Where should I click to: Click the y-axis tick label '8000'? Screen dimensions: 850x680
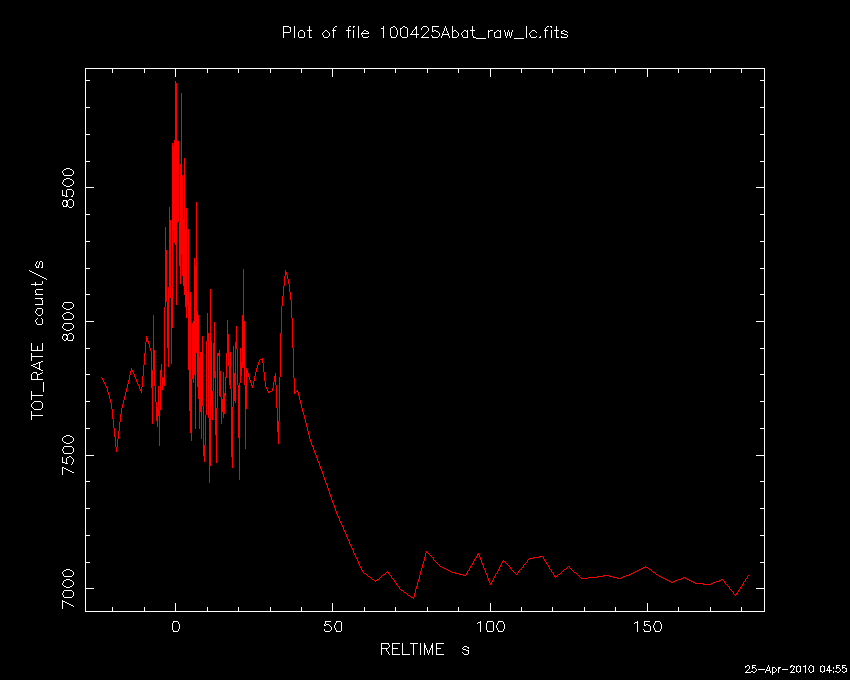68,322
